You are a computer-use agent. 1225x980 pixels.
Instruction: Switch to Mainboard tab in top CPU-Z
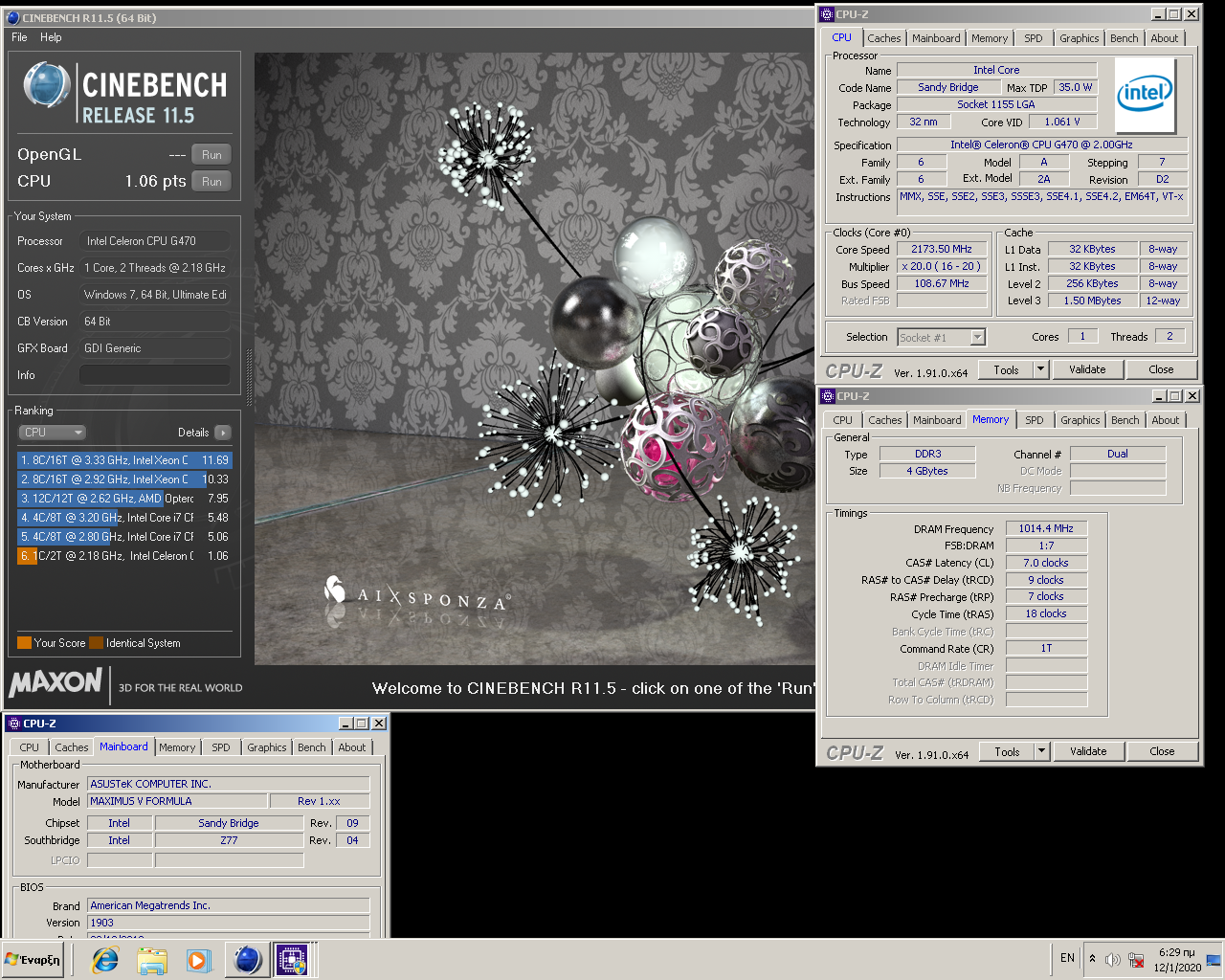tap(936, 38)
